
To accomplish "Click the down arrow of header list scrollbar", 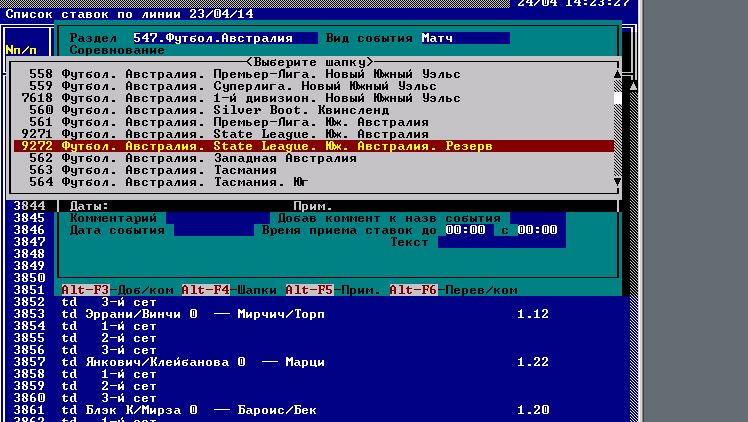I will (617, 182).
